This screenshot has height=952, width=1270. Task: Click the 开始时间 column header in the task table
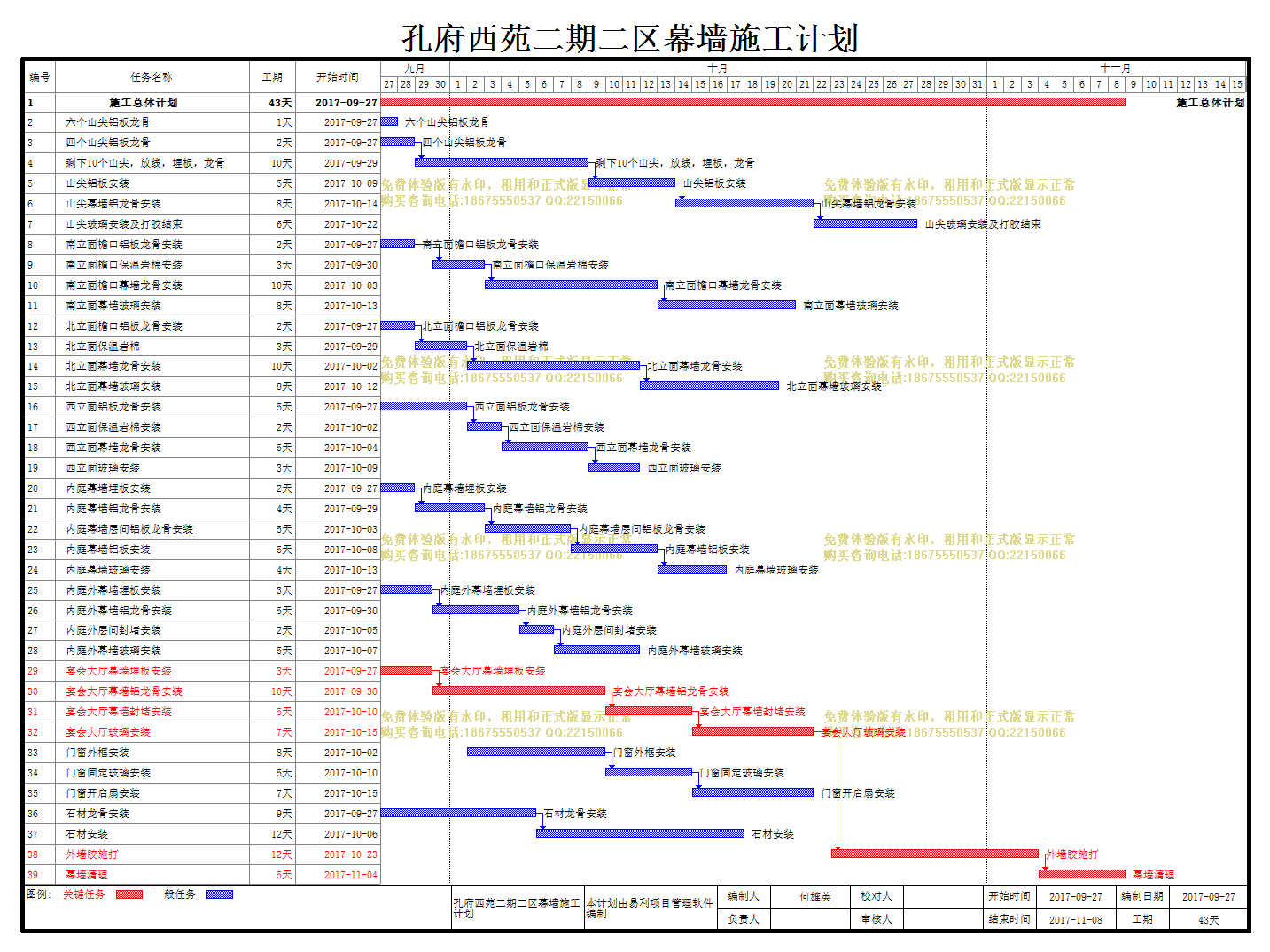[x=338, y=77]
